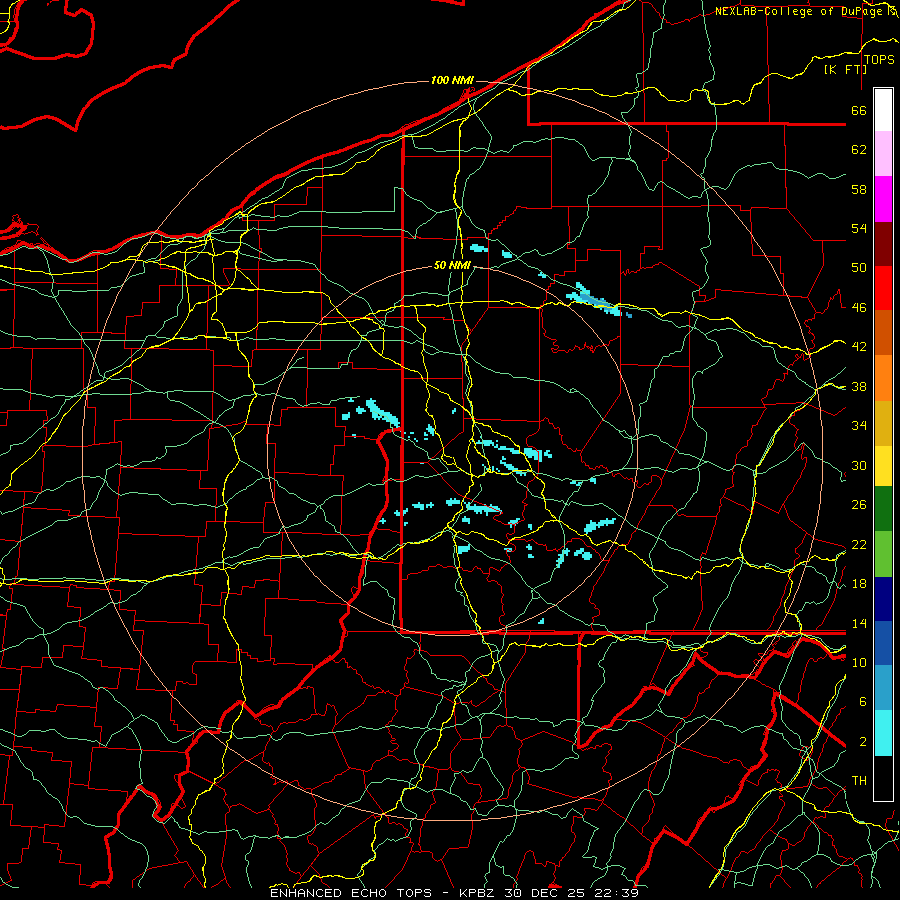Screen dimensions: 900x900
Task: Pick the cyan swatch in the color scale
Action: tap(883, 733)
